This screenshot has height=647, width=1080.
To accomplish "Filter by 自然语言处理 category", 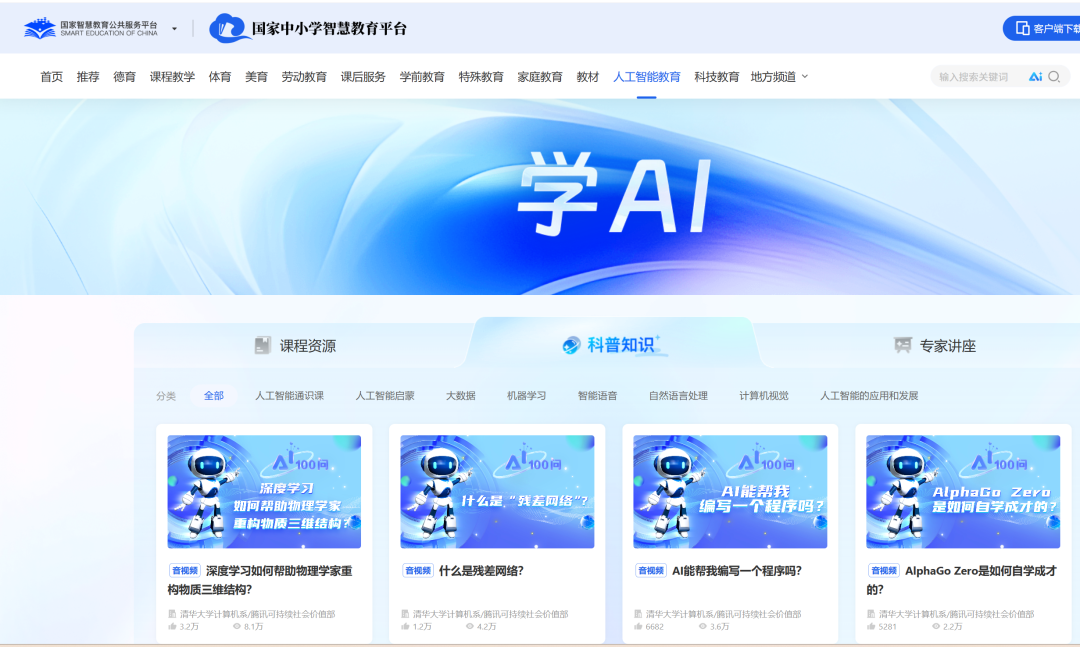I will tap(678, 396).
